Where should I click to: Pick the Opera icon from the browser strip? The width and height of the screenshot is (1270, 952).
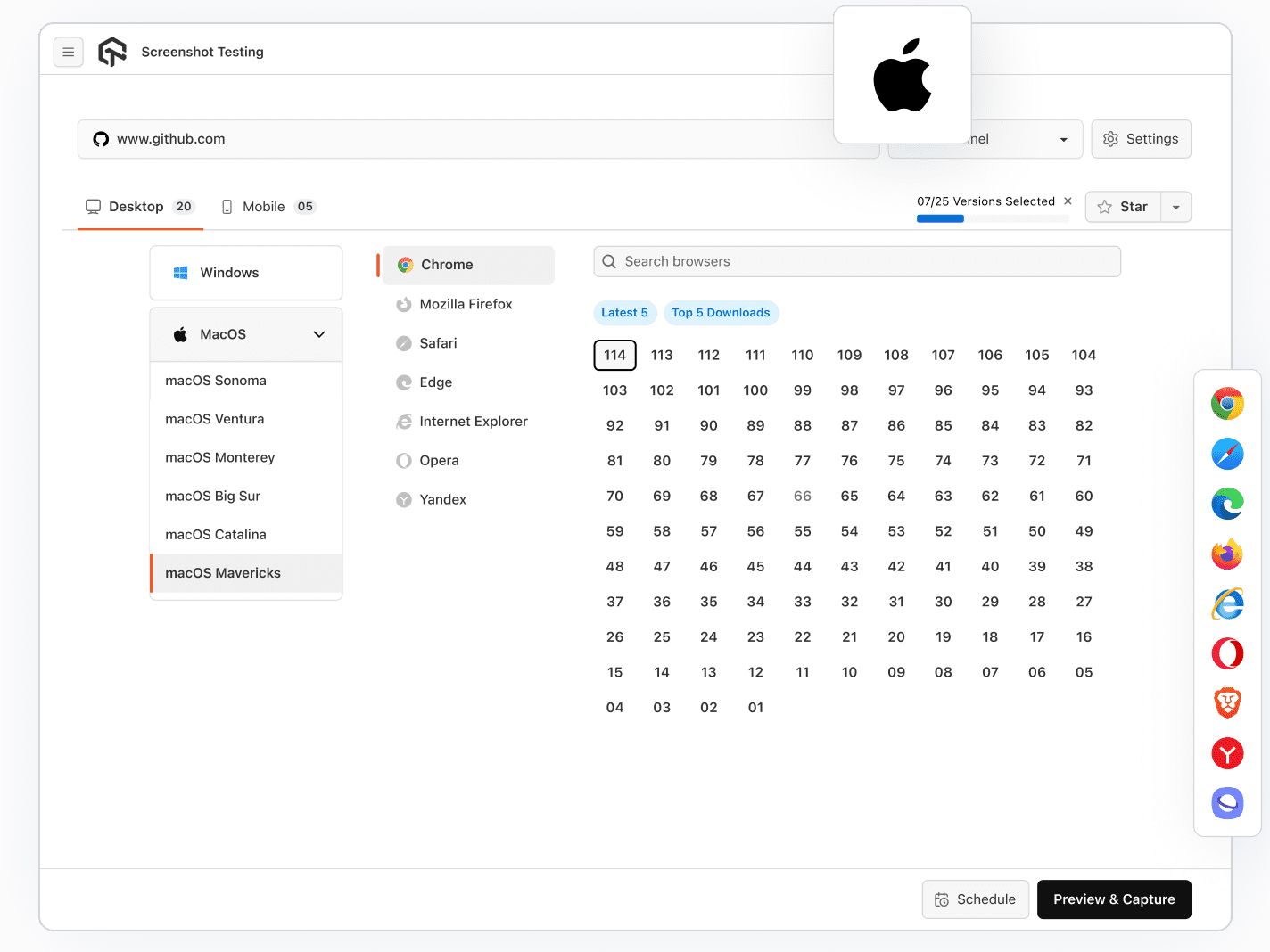point(1228,653)
